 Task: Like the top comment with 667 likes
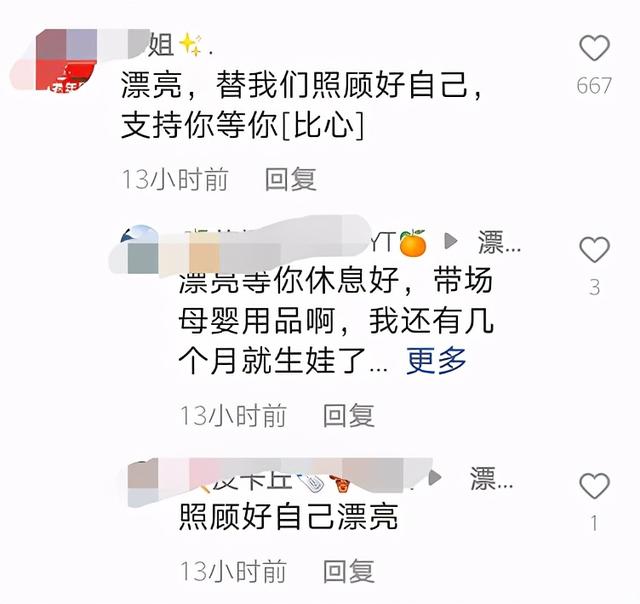595,48
